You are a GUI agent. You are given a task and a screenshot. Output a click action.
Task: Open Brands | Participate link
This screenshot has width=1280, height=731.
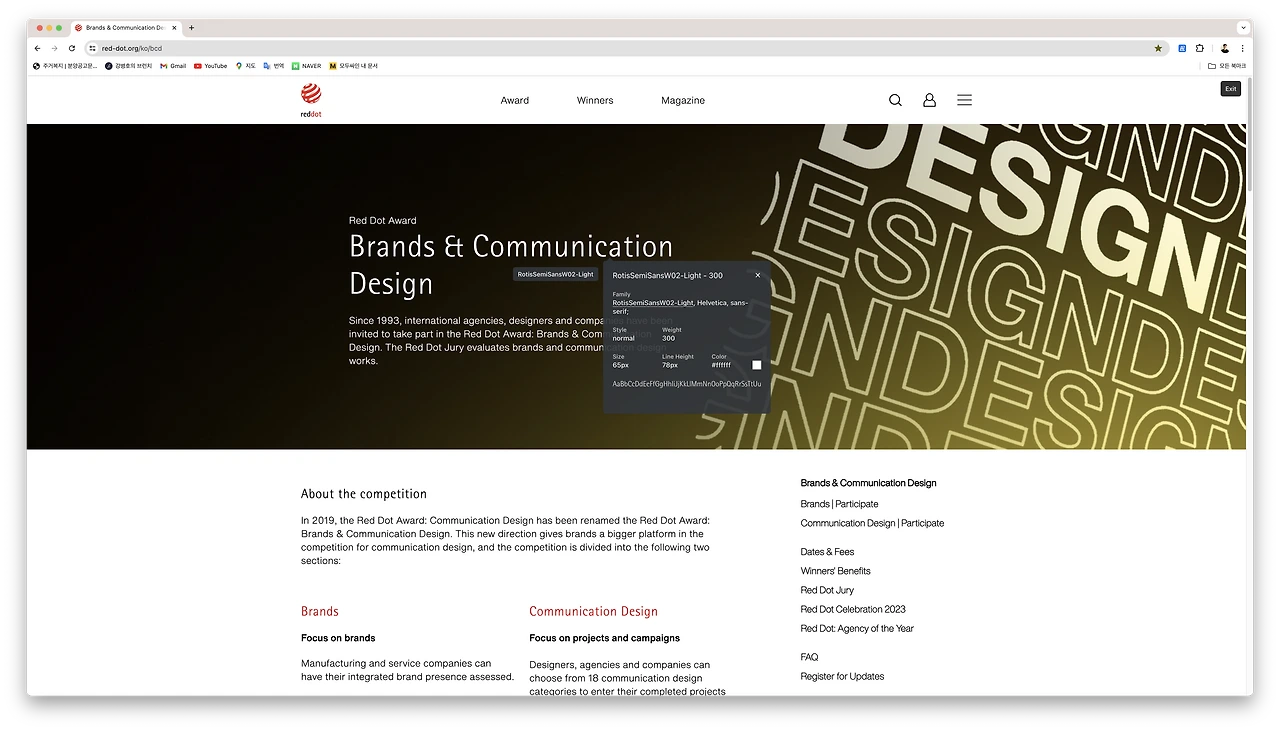click(x=839, y=504)
